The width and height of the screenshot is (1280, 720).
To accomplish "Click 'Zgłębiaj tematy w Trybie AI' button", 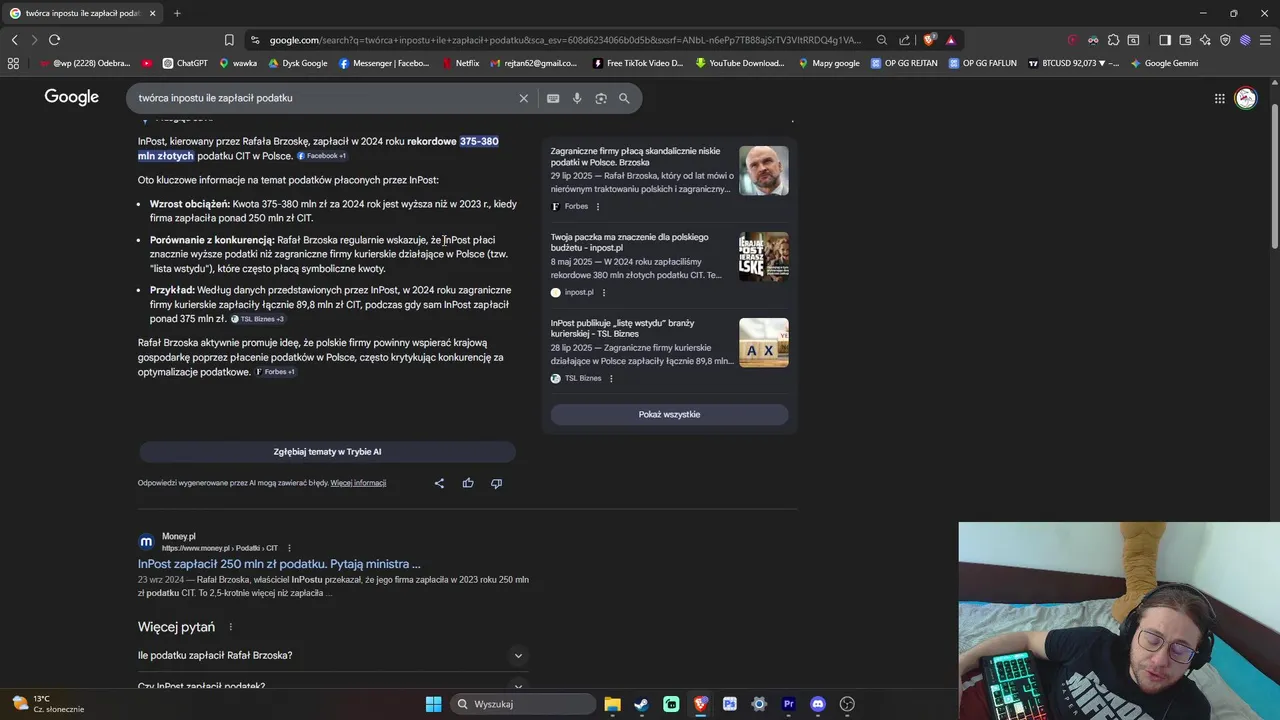I will click(327, 452).
